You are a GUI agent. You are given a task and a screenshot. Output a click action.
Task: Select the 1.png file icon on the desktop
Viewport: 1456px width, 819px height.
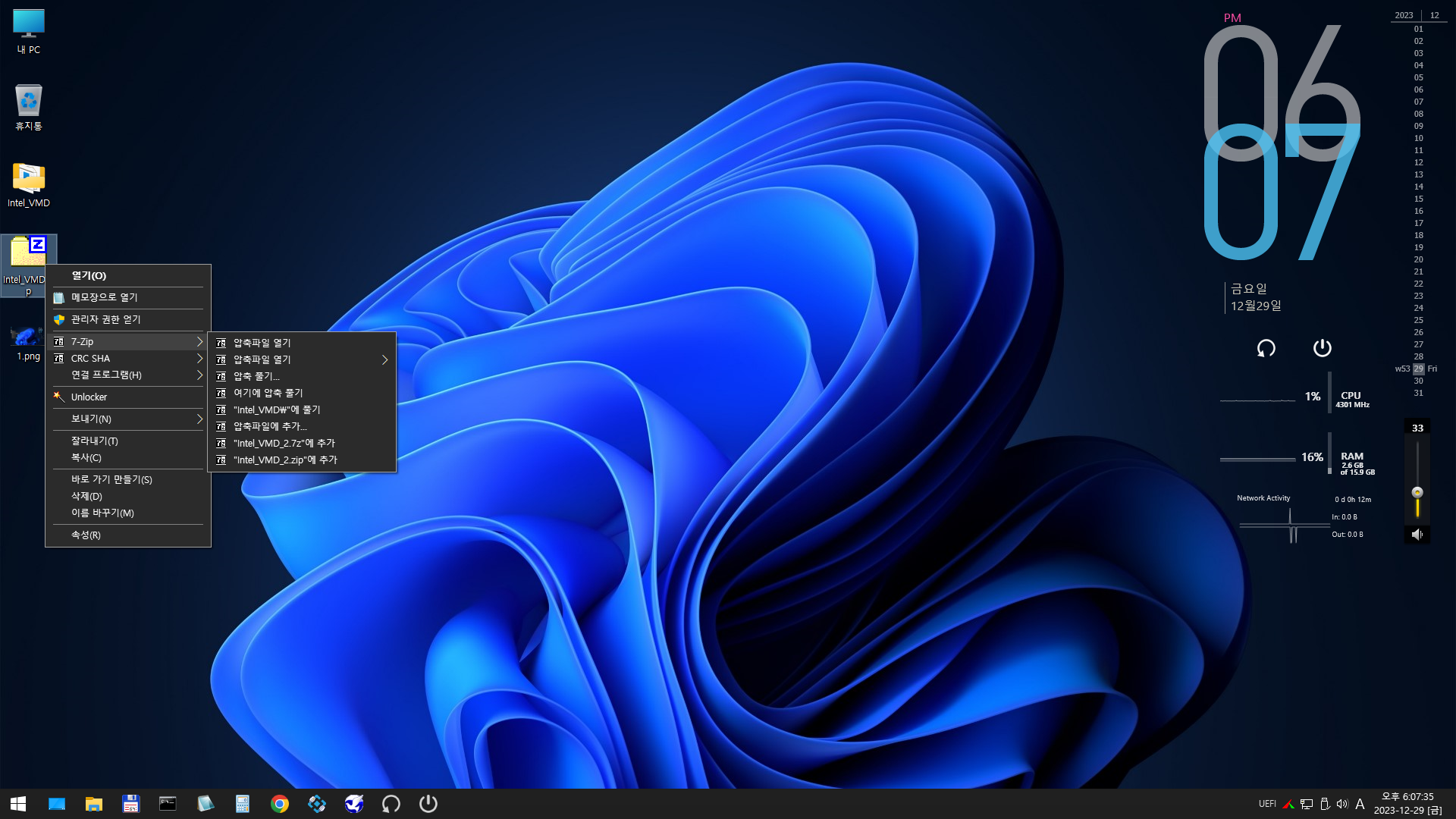point(29,343)
